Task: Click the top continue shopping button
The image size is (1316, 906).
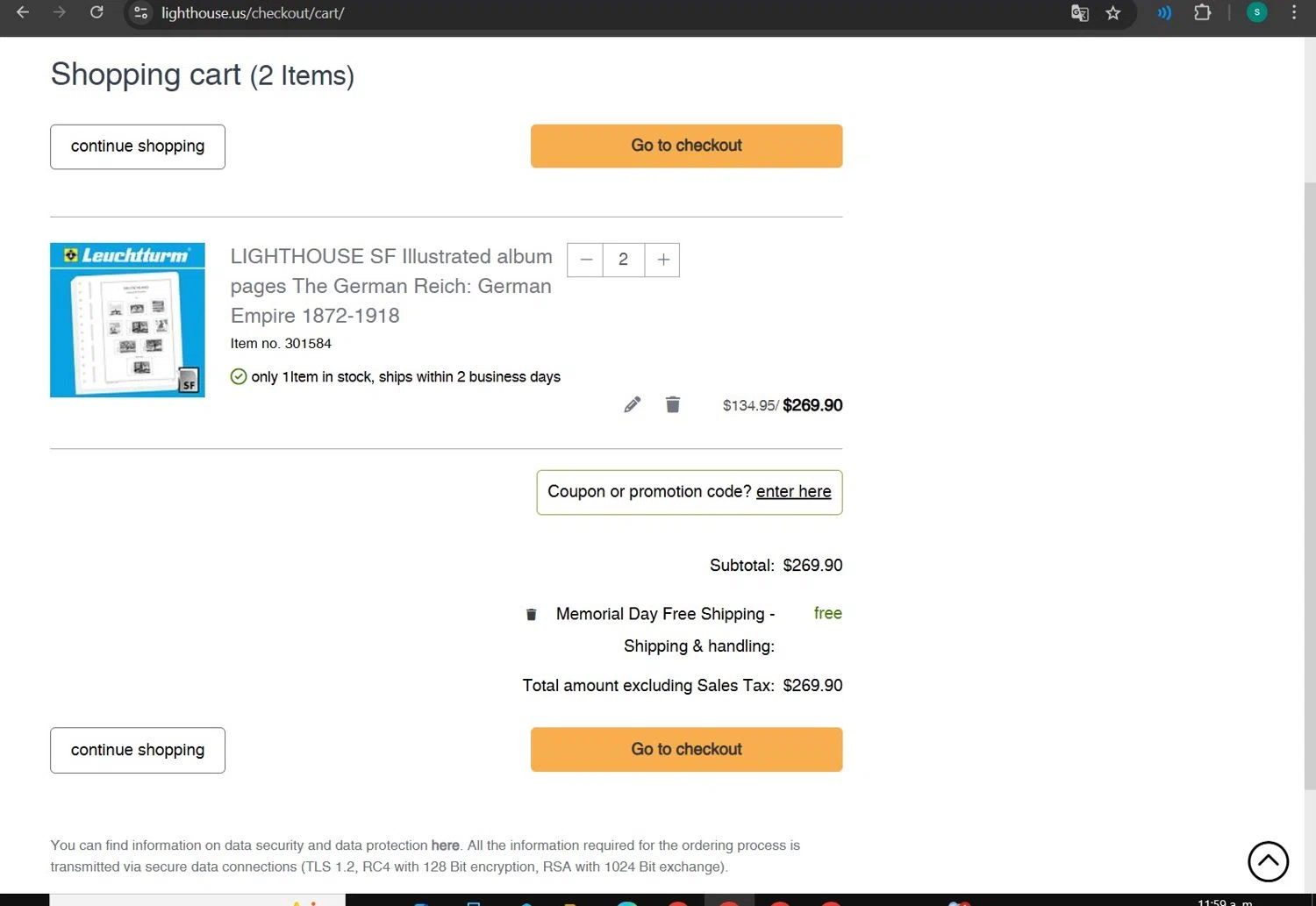Action: 138,146
